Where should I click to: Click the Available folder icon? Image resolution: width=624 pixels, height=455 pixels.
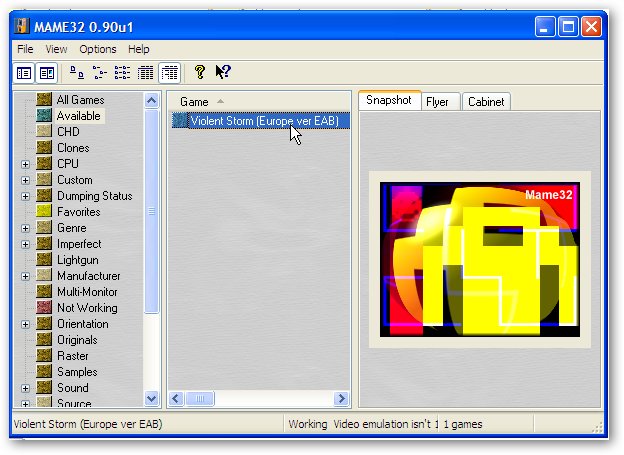pyautogui.click(x=44, y=115)
